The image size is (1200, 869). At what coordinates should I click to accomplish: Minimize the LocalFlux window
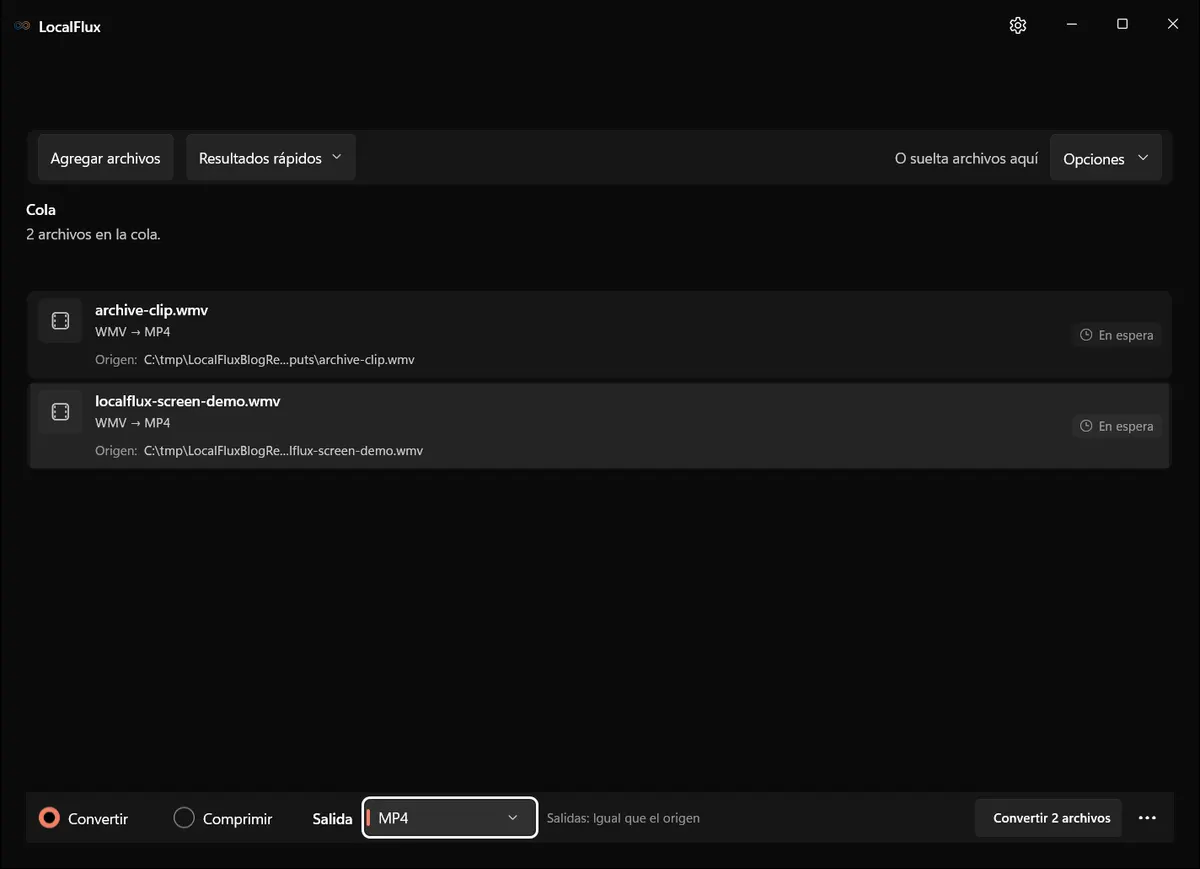click(1071, 25)
